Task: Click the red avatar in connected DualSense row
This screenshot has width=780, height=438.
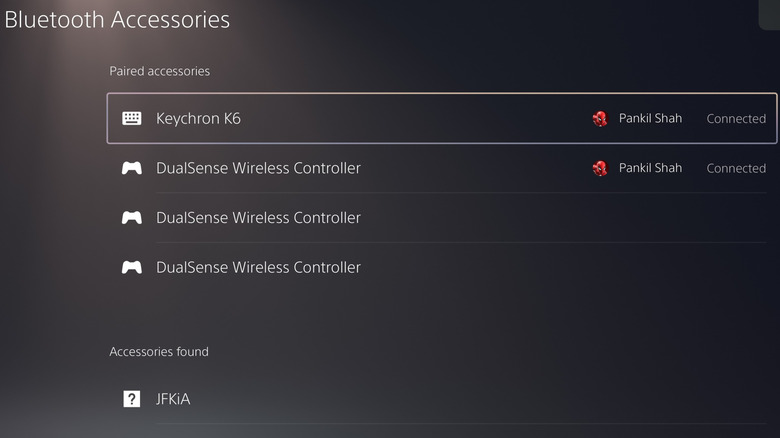Action: (x=600, y=168)
